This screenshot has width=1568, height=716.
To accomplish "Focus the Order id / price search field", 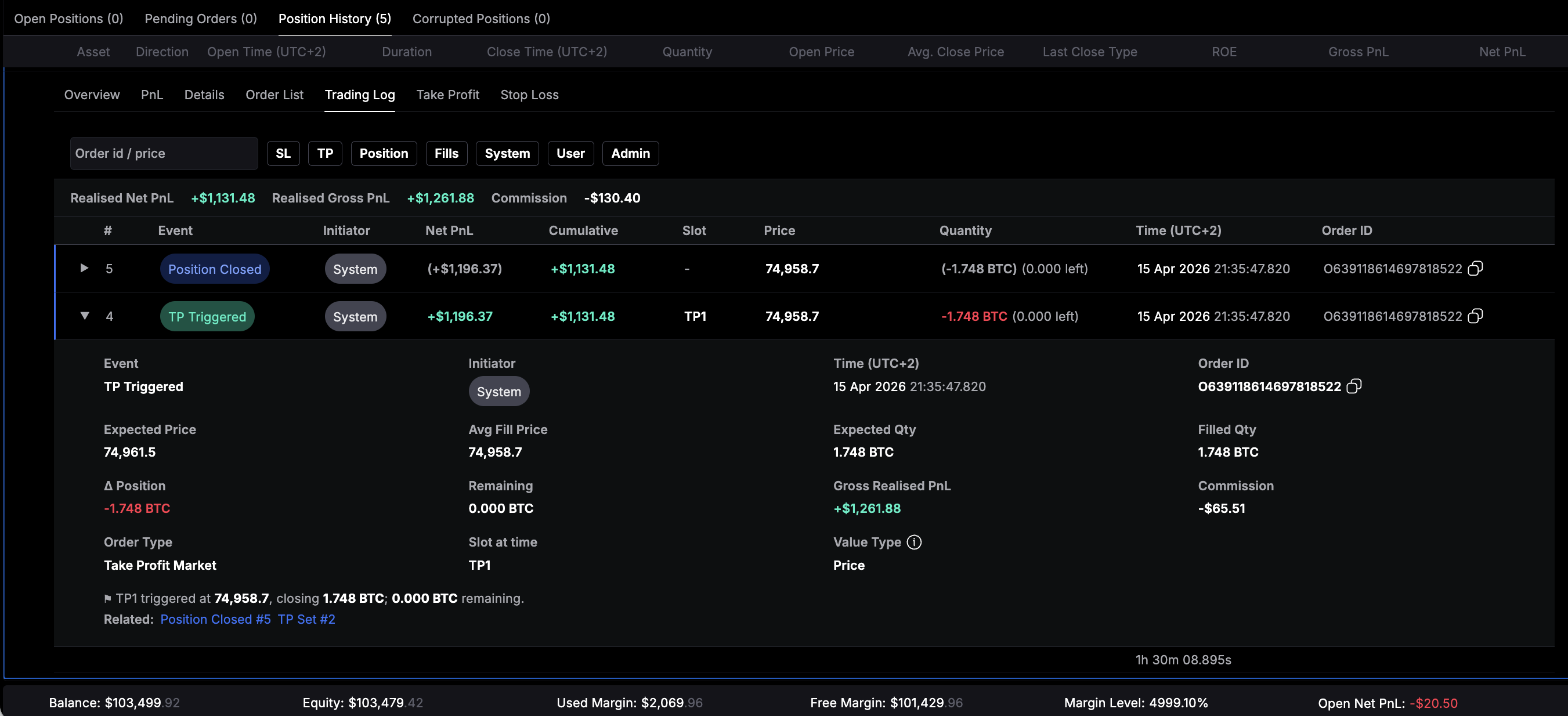I will [x=164, y=153].
